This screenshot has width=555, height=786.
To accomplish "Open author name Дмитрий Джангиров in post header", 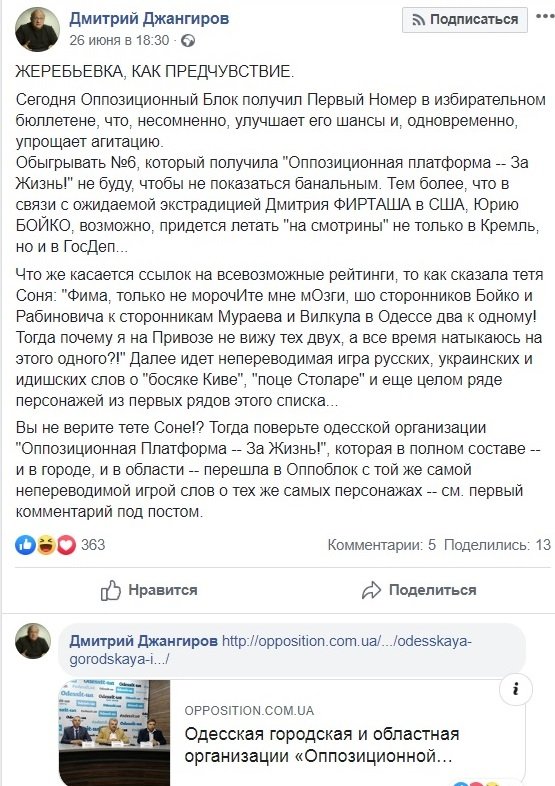I will (x=149, y=19).
